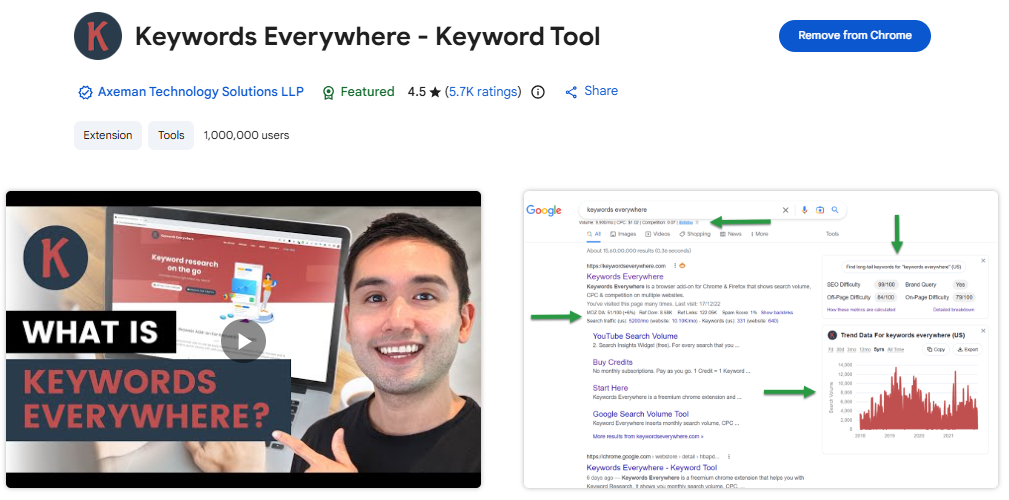The width and height of the screenshot is (1009, 500).
Task: Open Axeman Technology Solutions LLP publisher link
Action: click(200, 92)
